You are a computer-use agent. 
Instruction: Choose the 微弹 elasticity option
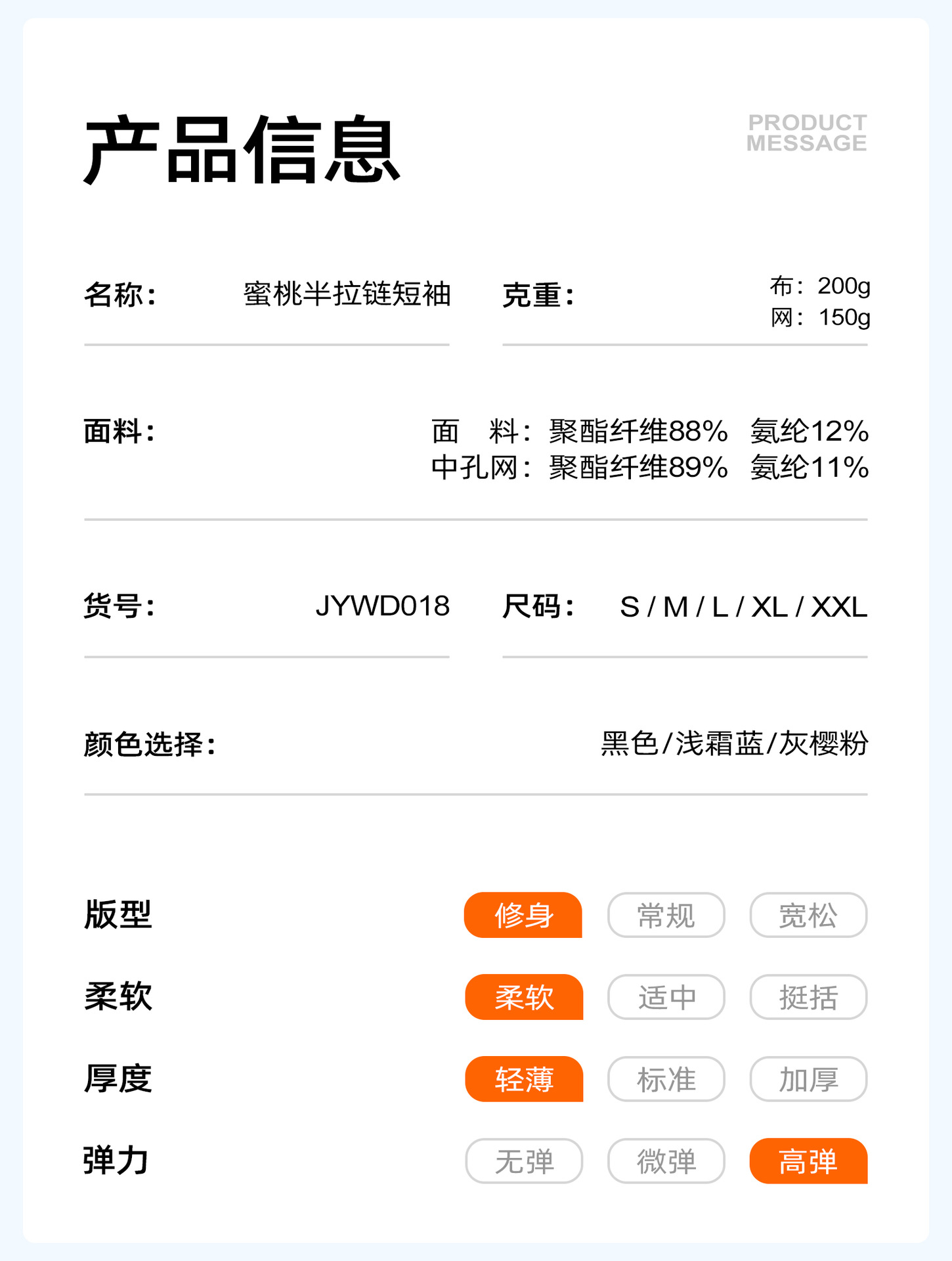(666, 1161)
